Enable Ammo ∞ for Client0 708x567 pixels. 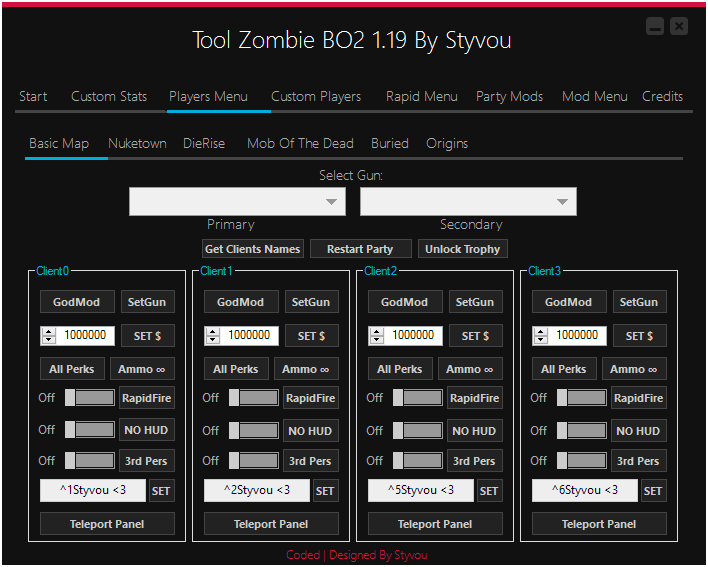142,369
